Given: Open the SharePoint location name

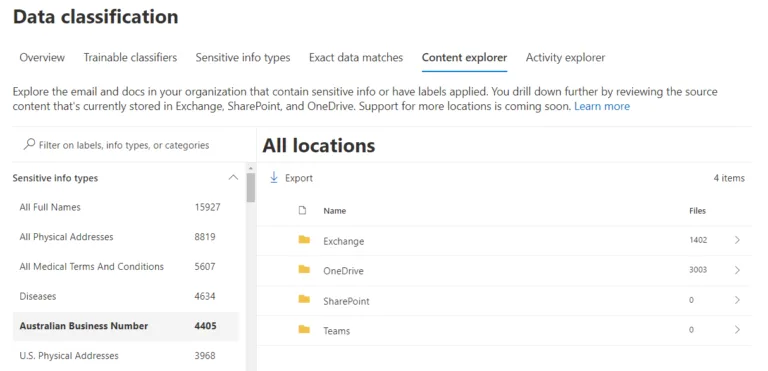Looking at the screenshot, I should coord(346,301).
